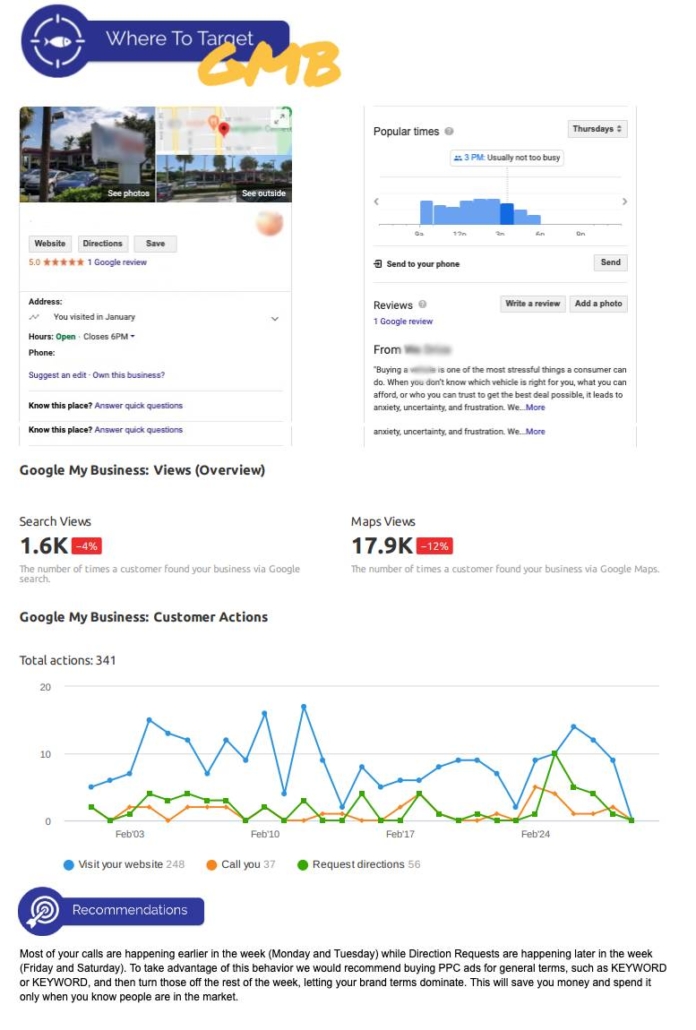Click the Send to your phone icon
Image resolution: width=696 pixels, height=1030 pixels.
tap(378, 263)
